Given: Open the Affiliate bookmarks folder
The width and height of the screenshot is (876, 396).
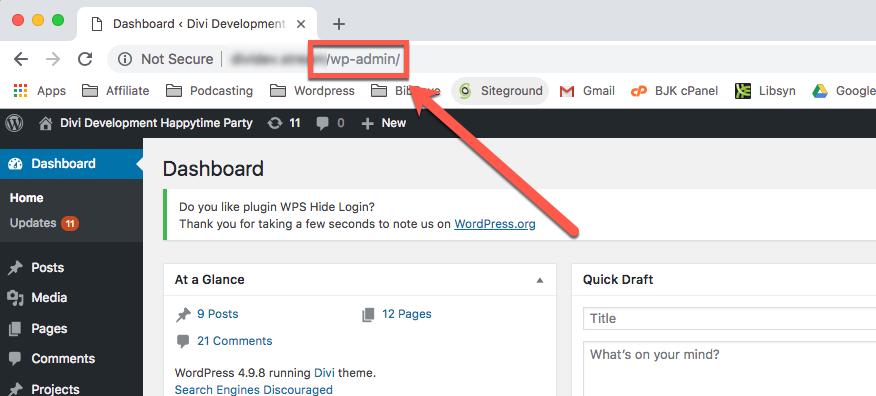Looking at the screenshot, I should 116,91.
